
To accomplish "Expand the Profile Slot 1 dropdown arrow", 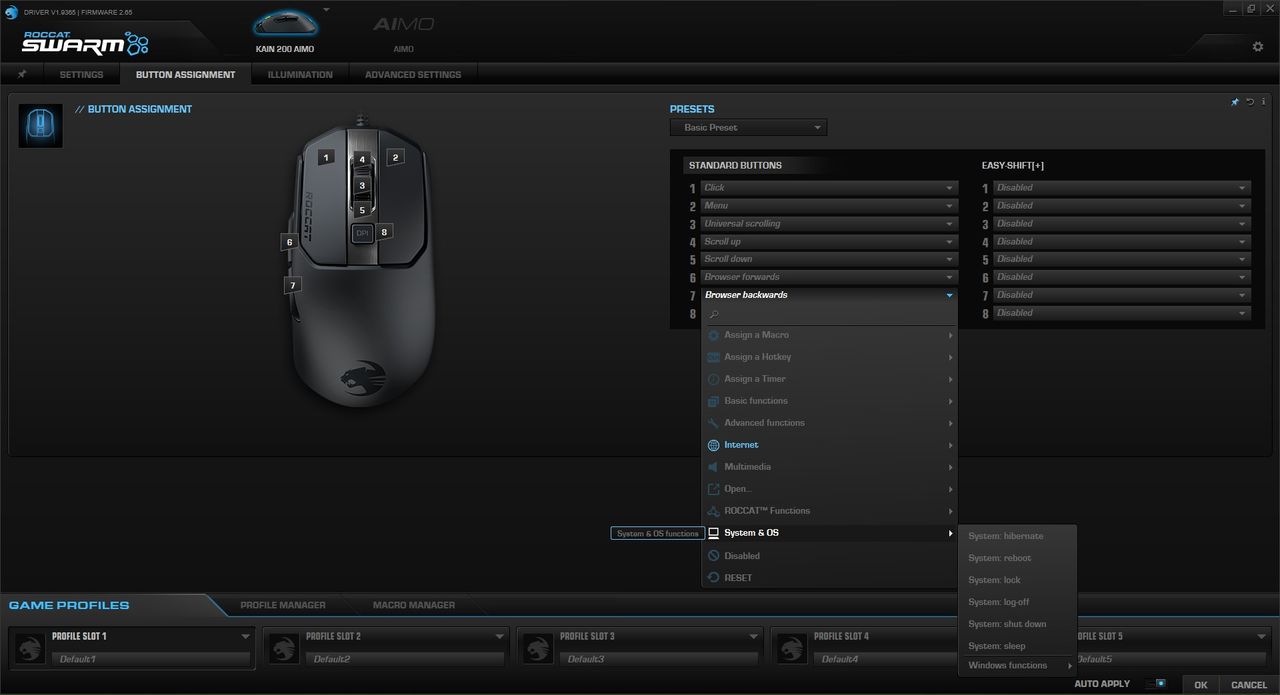I will pos(246,636).
